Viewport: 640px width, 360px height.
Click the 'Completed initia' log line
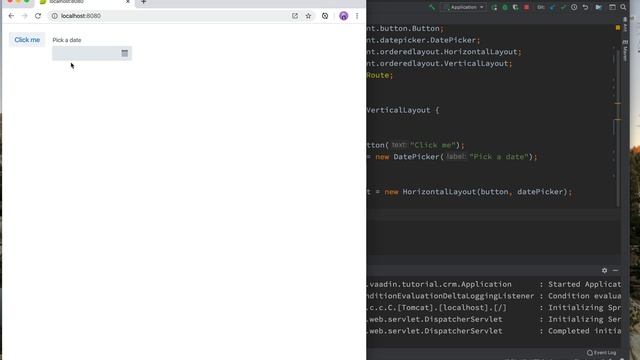pos(584,331)
